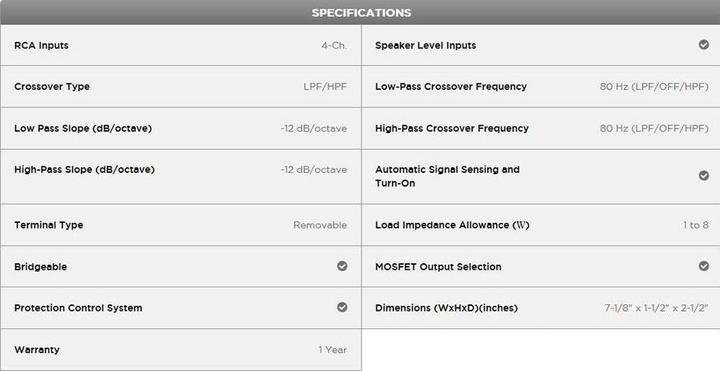Click the Low Pass Slope row label
This screenshot has height=371, width=720.
click(x=83, y=129)
